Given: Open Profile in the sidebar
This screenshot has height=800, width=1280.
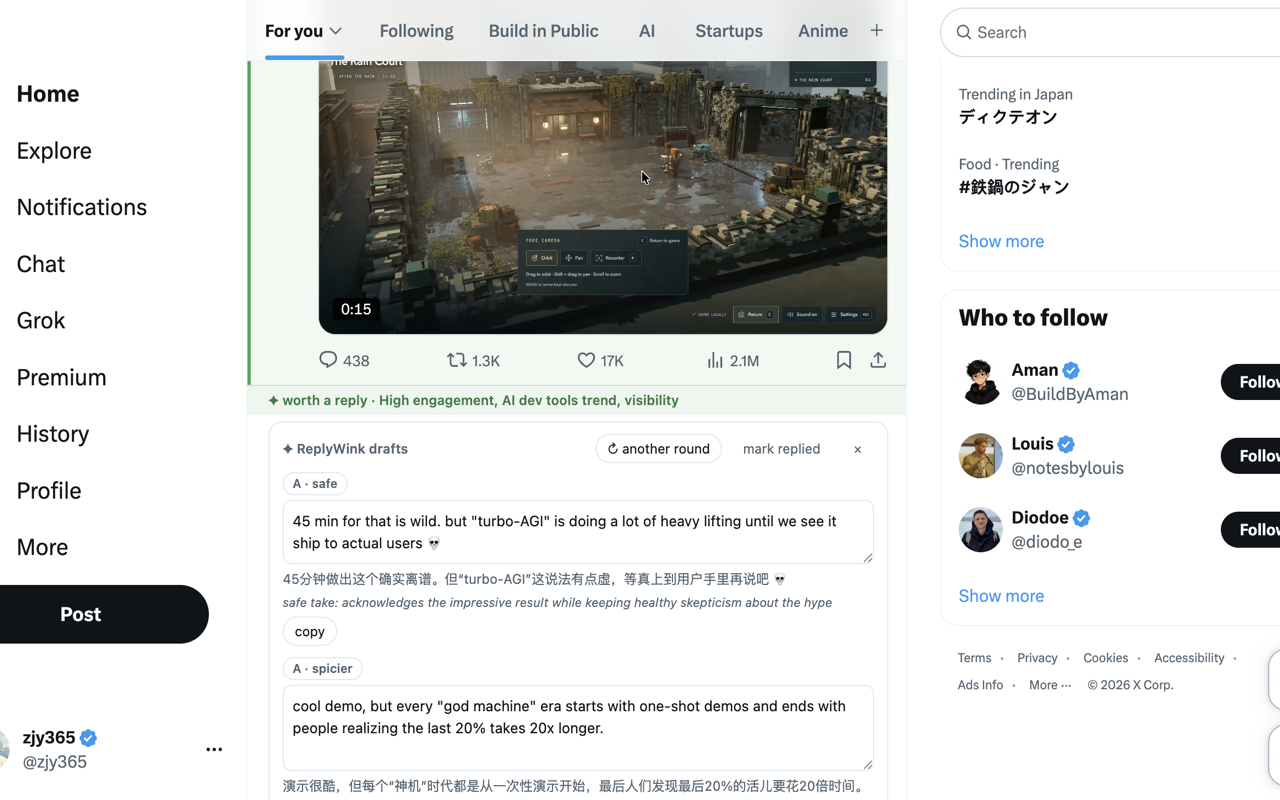Looking at the screenshot, I should [x=49, y=491].
